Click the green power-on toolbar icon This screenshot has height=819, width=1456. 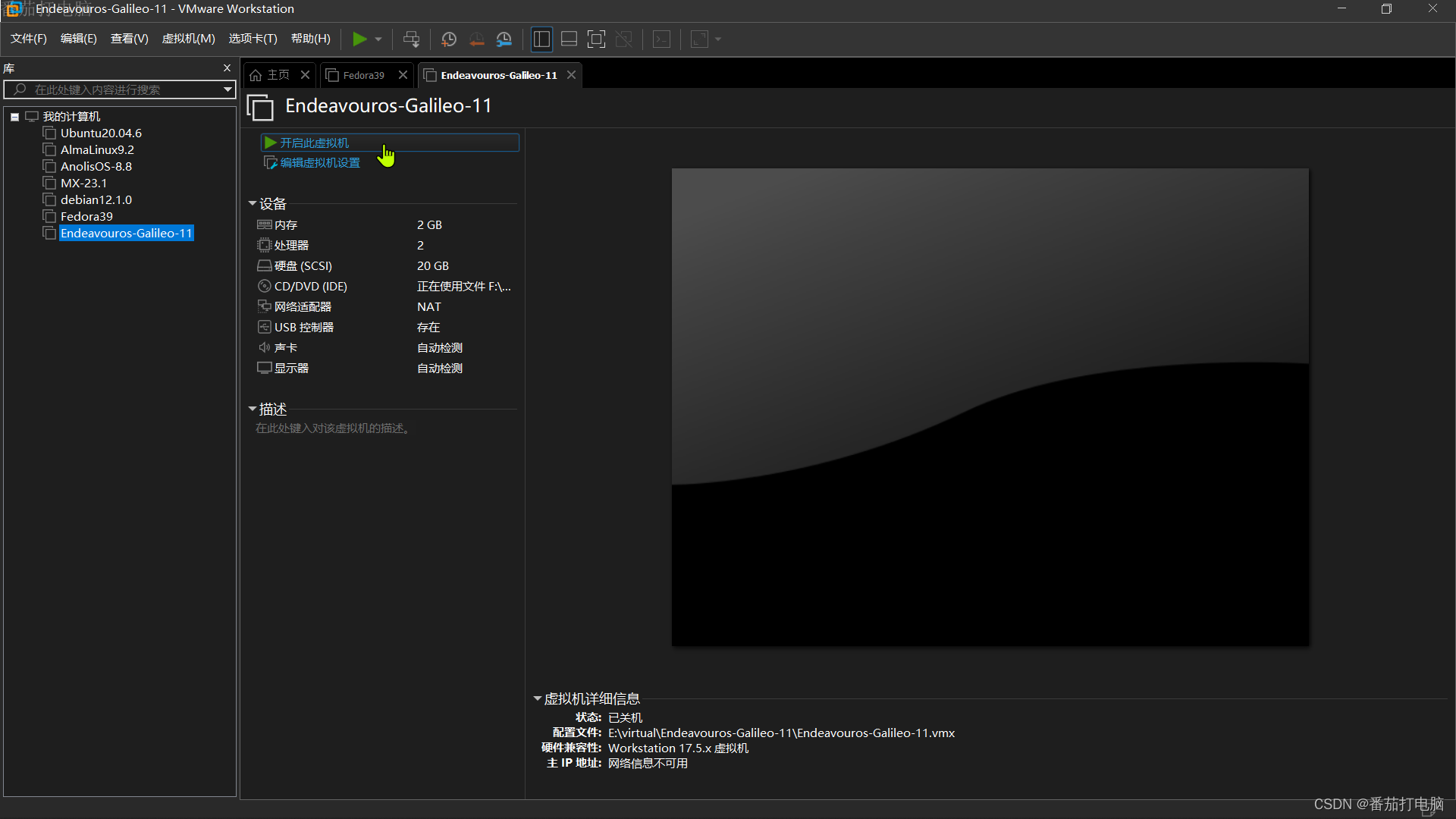pos(359,39)
